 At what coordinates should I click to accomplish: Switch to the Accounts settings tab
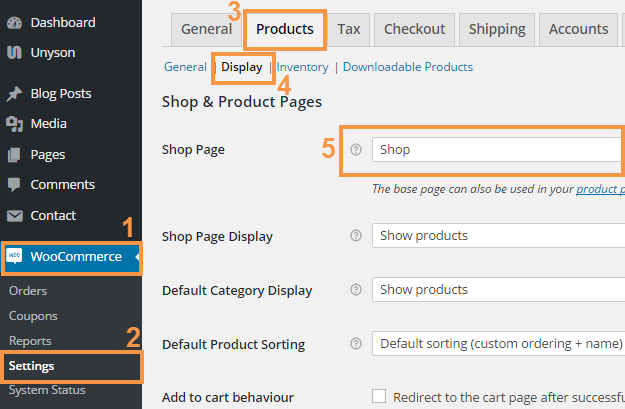coord(578,29)
